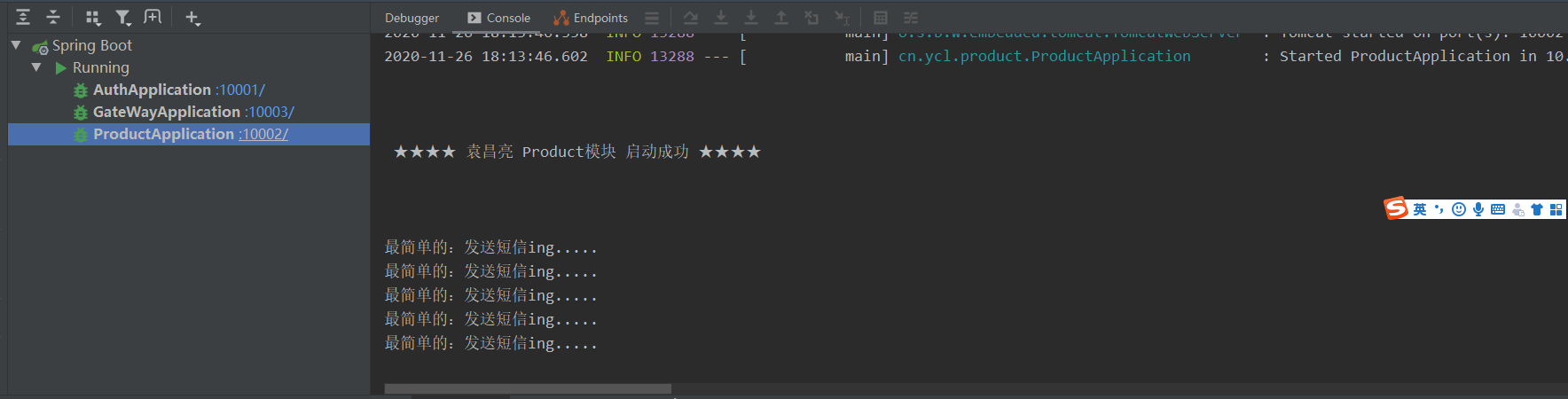Click the Step Out debugger icon
Screen dimensions: 1568x399
point(781,18)
